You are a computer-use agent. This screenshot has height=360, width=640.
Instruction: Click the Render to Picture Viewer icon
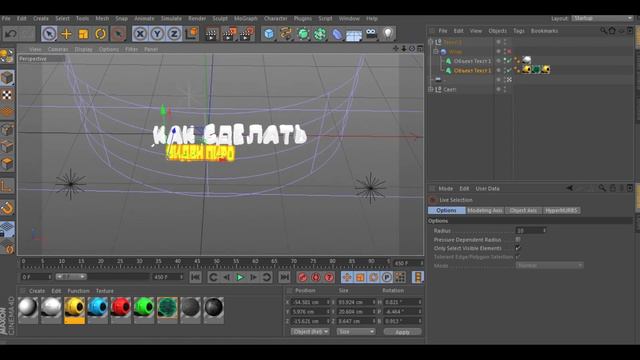[x=229, y=34]
